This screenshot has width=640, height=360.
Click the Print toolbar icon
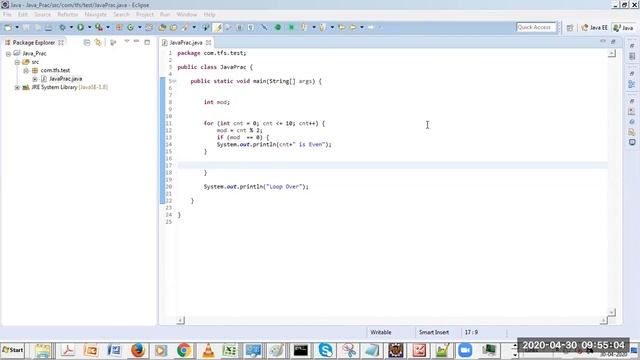click(x=49, y=27)
